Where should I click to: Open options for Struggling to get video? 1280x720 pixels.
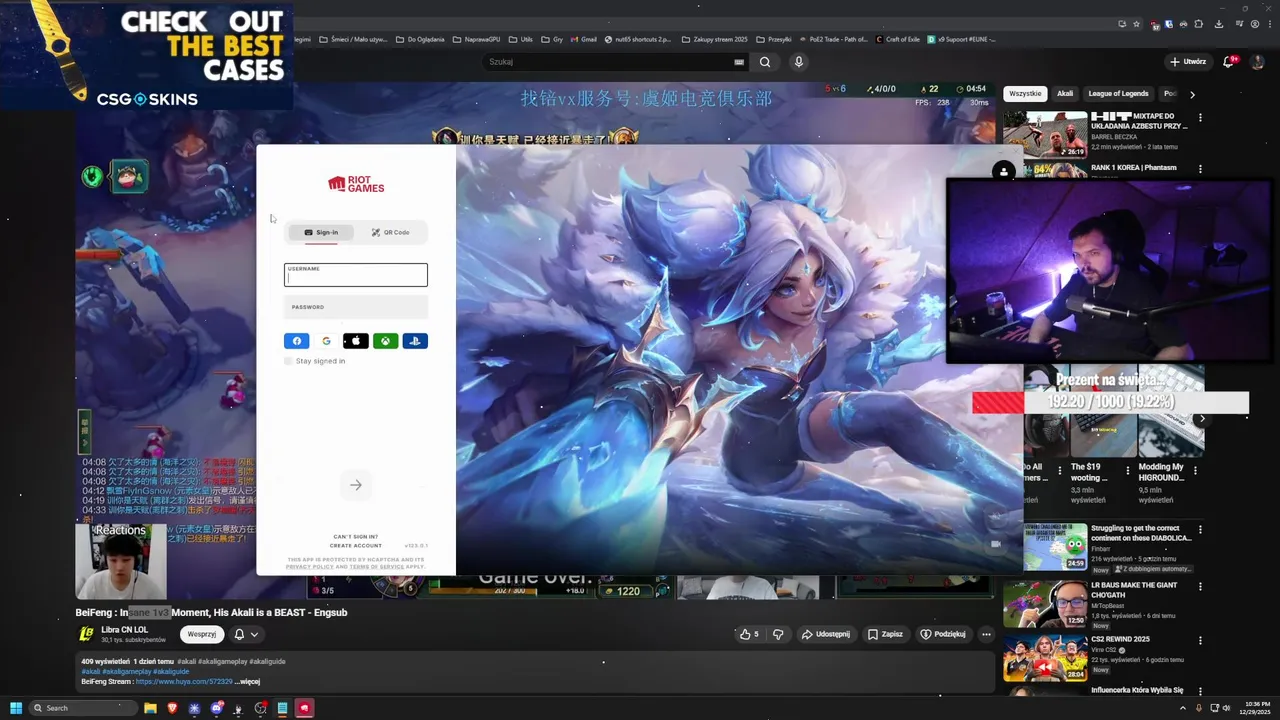(x=1200, y=529)
